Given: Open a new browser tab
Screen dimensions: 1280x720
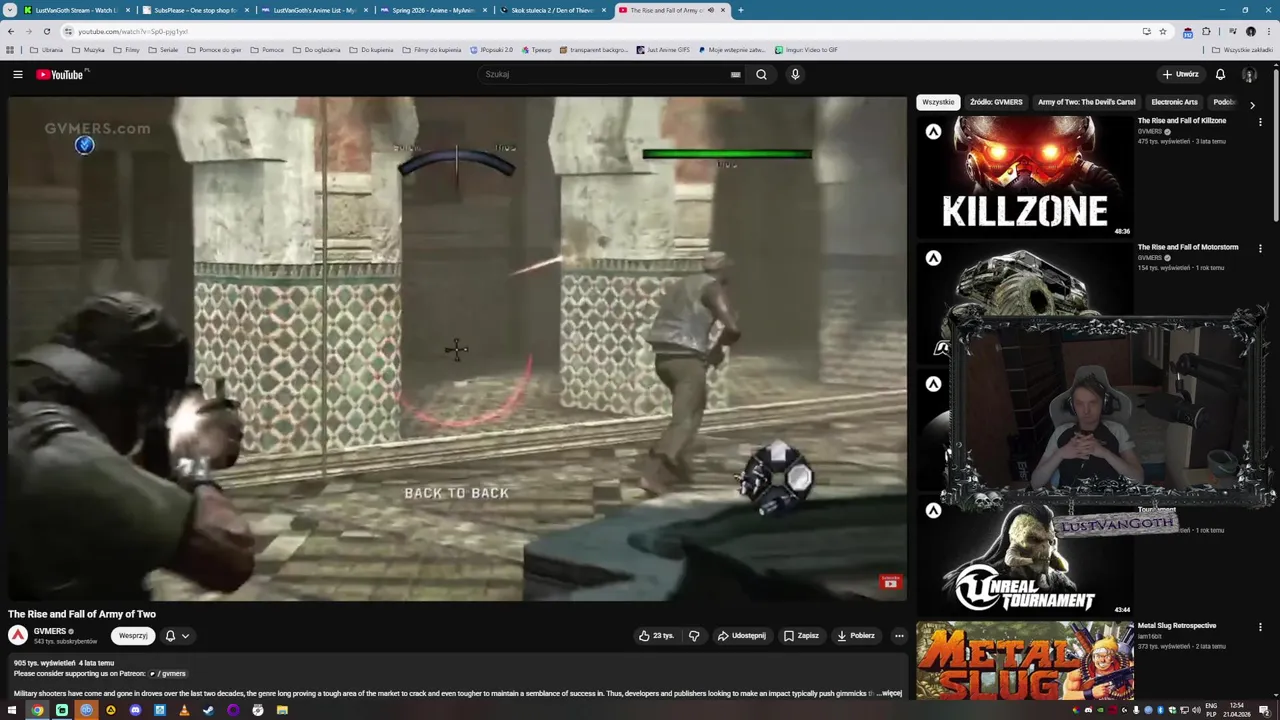Looking at the screenshot, I should pyautogui.click(x=740, y=10).
